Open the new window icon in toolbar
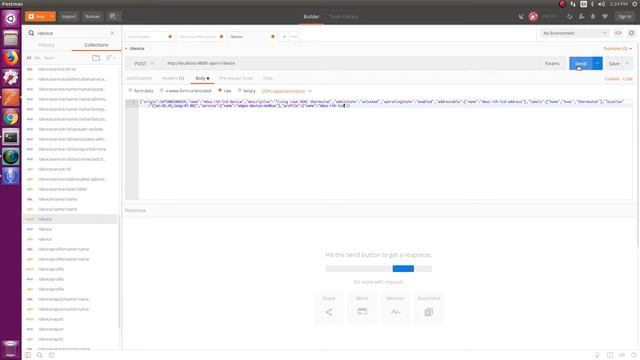The height and width of the screenshot is (360, 640). point(114,16)
